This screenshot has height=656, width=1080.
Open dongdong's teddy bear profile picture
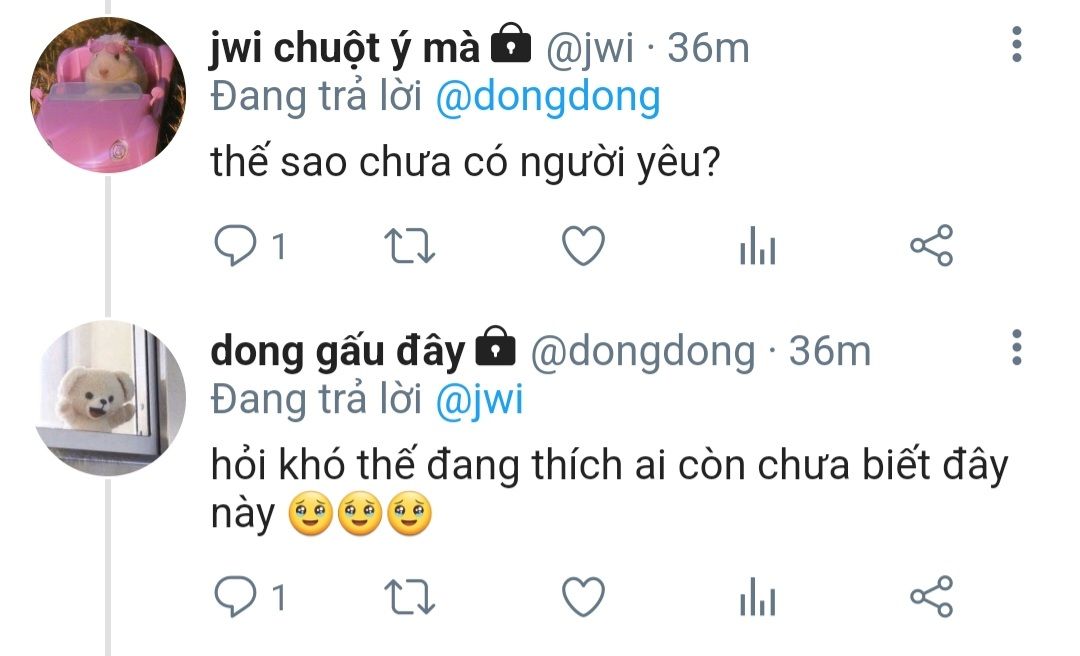tap(110, 398)
